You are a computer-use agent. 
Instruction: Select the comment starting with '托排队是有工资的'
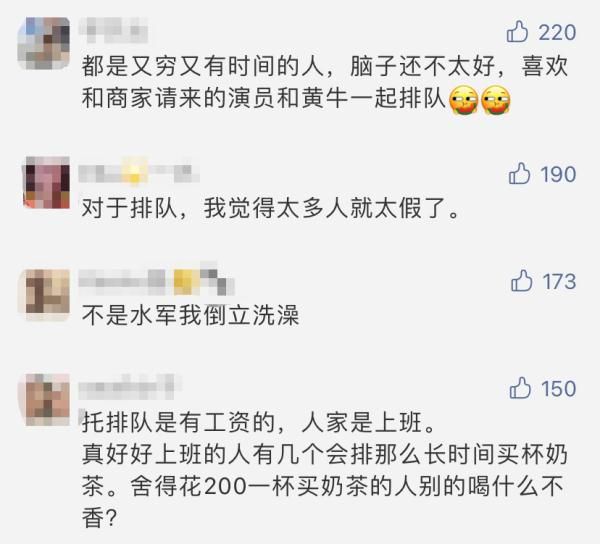pos(324,471)
